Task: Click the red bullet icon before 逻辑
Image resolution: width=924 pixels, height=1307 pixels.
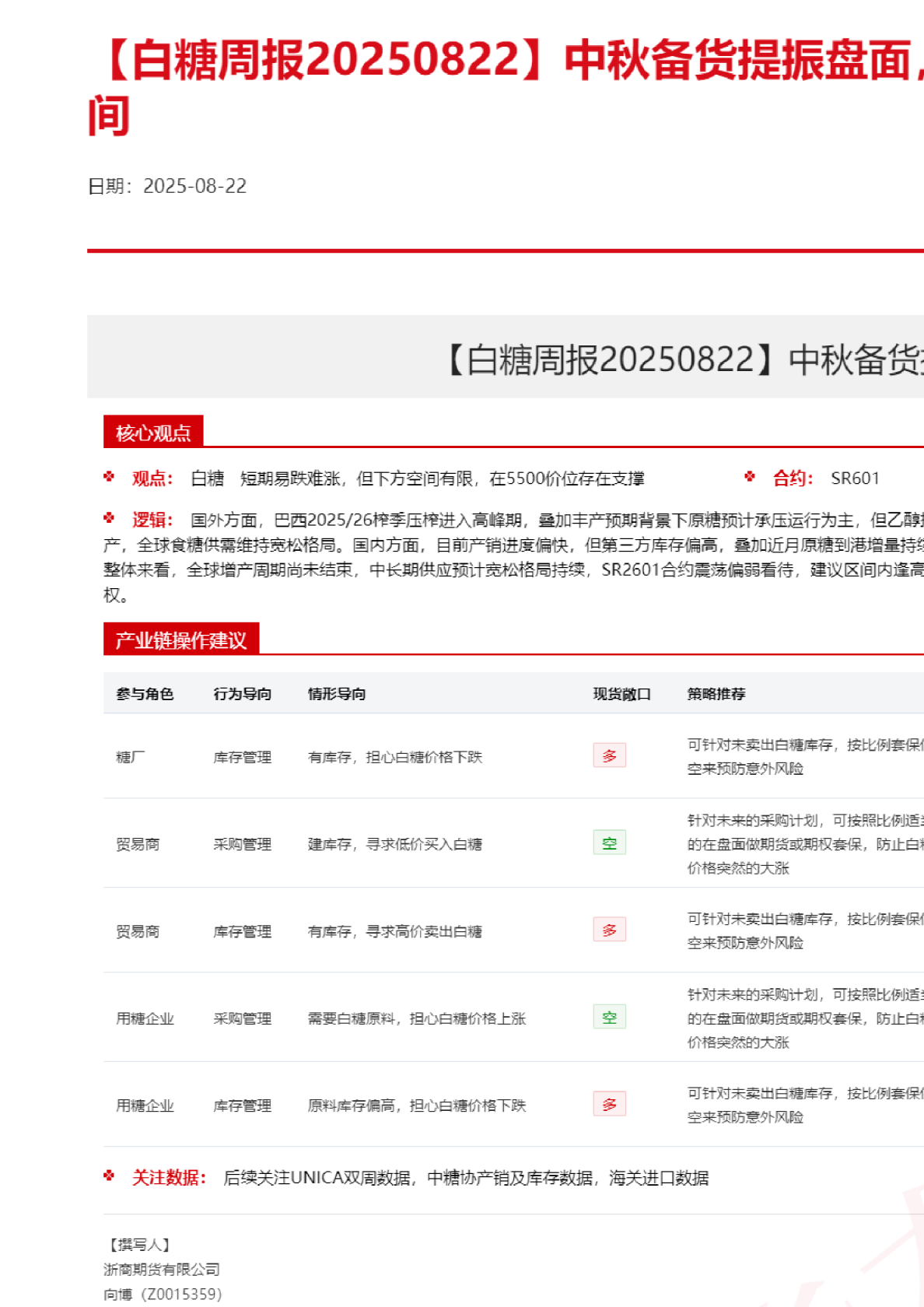Action: point(109,518)
